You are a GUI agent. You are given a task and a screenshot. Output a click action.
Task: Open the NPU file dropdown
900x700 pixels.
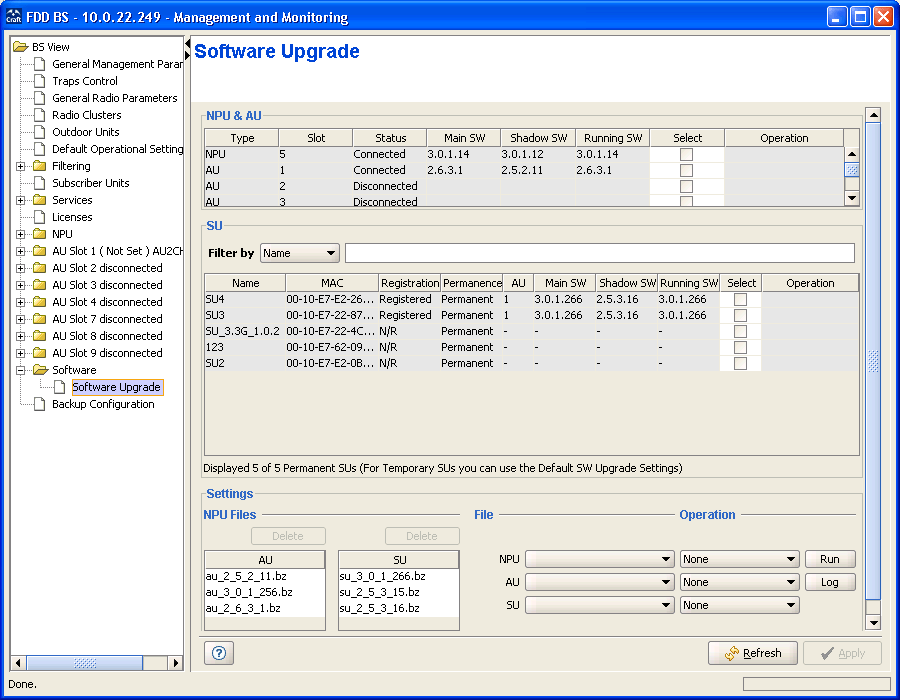pyautogui.click(x=599, y=559)
